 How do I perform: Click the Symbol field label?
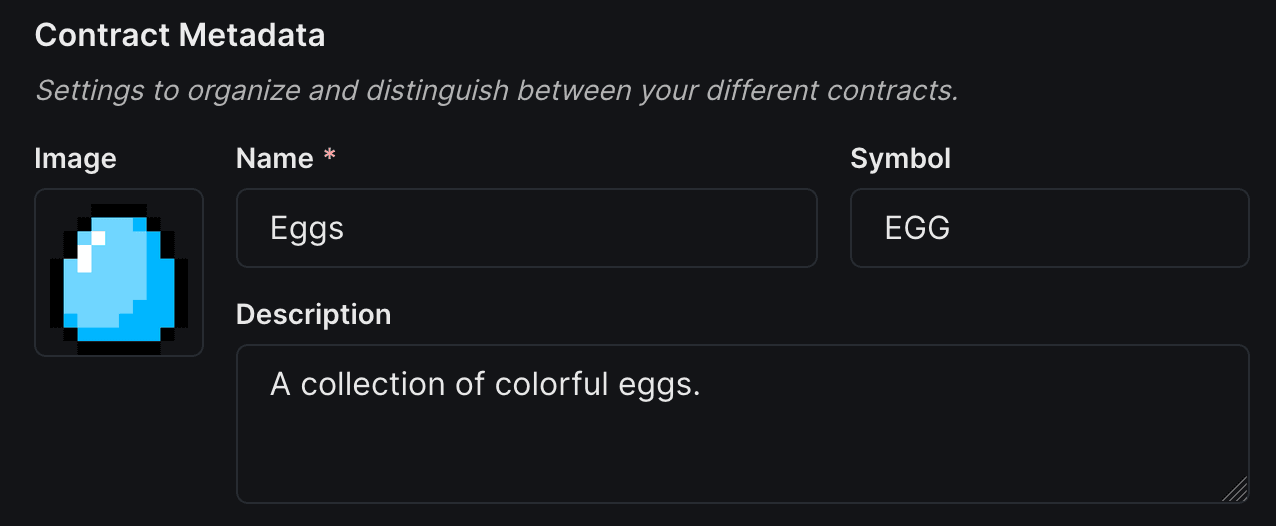coord(900,158)
